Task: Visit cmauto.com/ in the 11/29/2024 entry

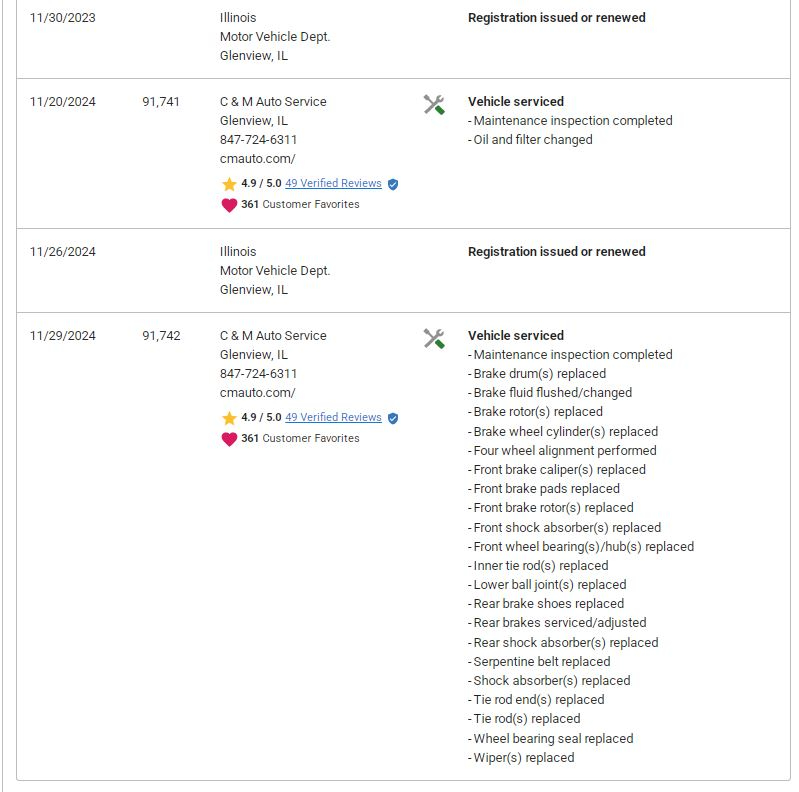Action: click(x=257, y=392)
